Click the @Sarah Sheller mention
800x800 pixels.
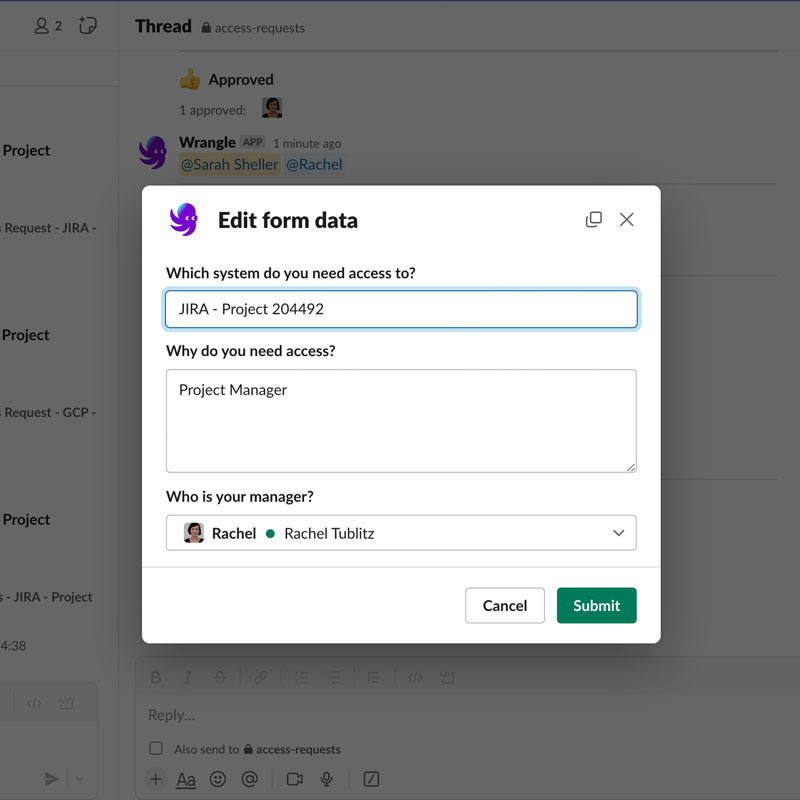(230, 164)
